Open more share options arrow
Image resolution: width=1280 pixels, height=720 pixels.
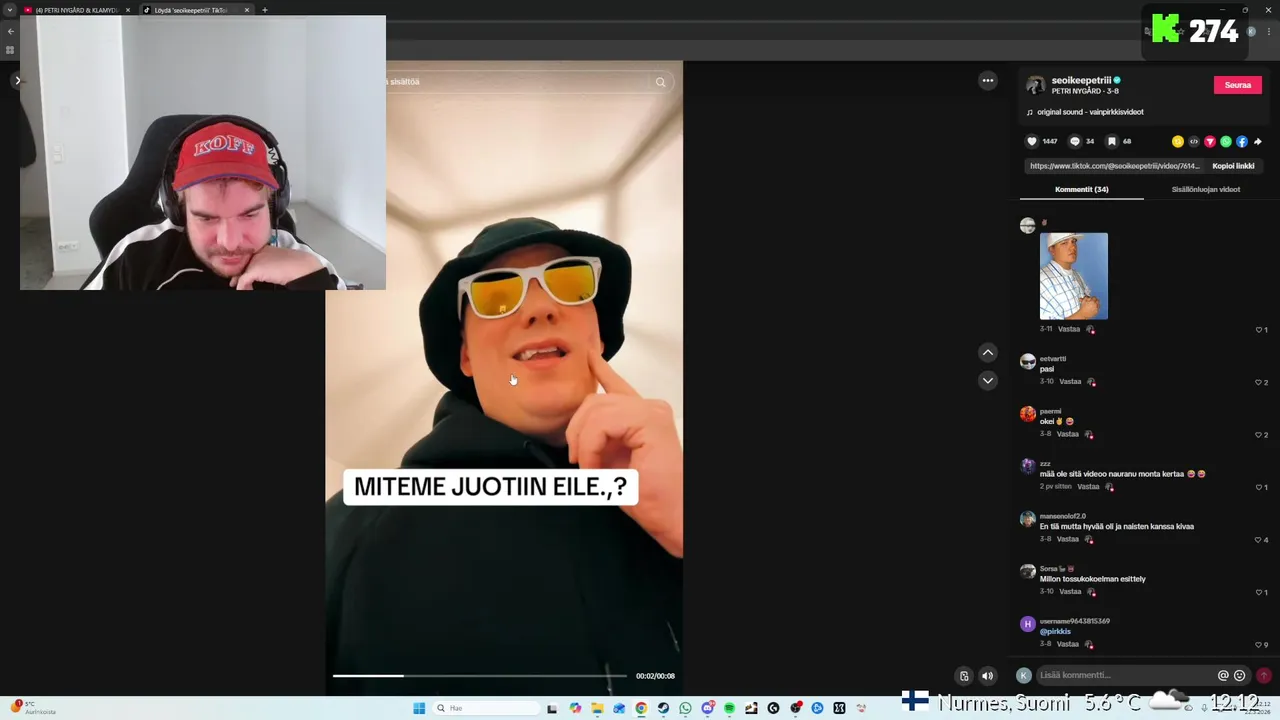(1258, 142)
